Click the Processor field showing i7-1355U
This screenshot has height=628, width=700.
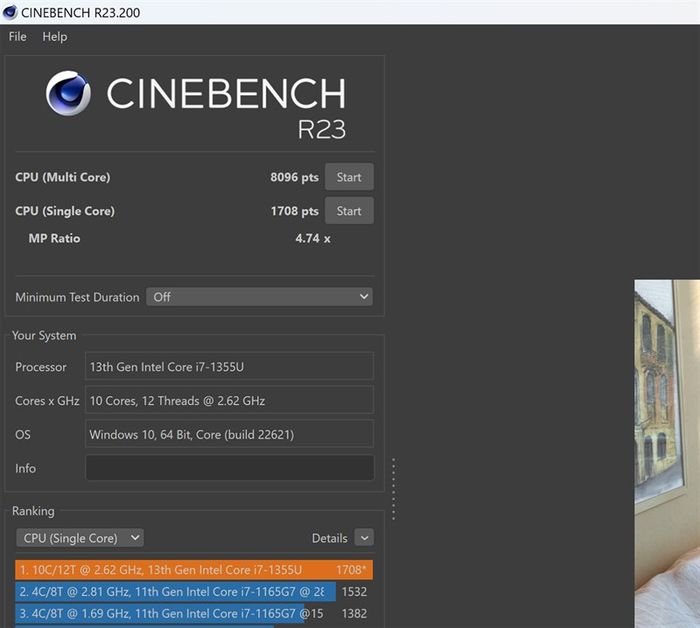pyautogui.click(x=229, y=366)
